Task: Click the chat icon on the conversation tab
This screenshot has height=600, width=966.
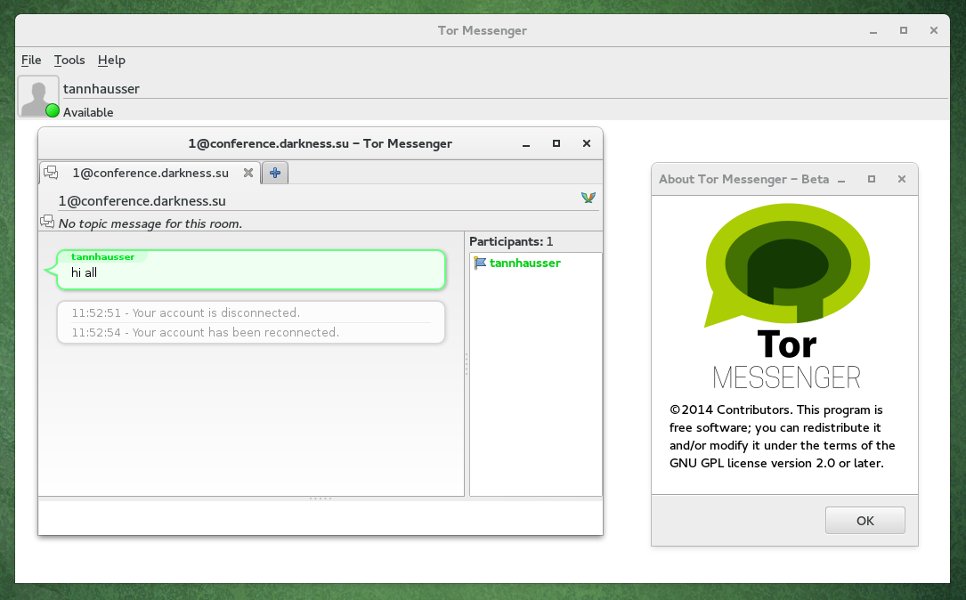Action: pyautogui.click(x=51, y=172)
